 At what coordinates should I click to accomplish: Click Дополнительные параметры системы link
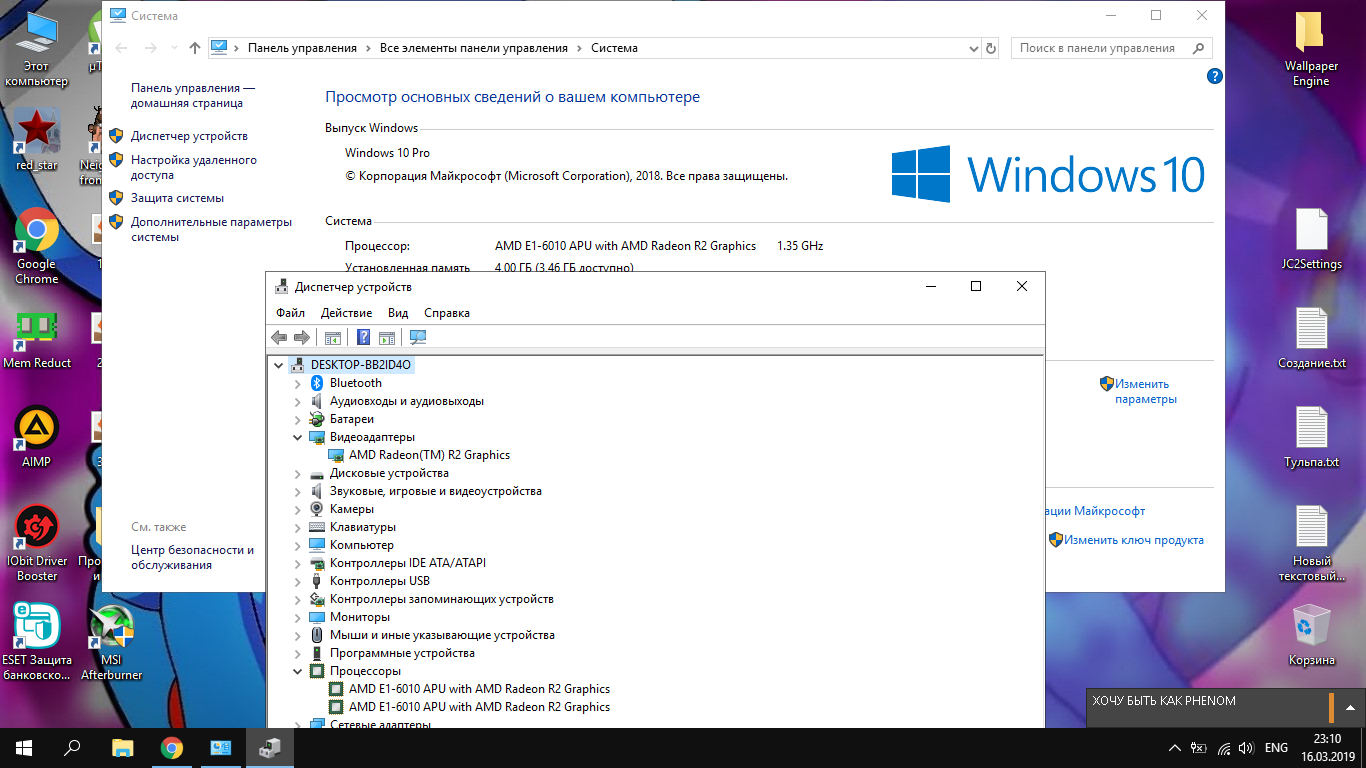[211, 230]
